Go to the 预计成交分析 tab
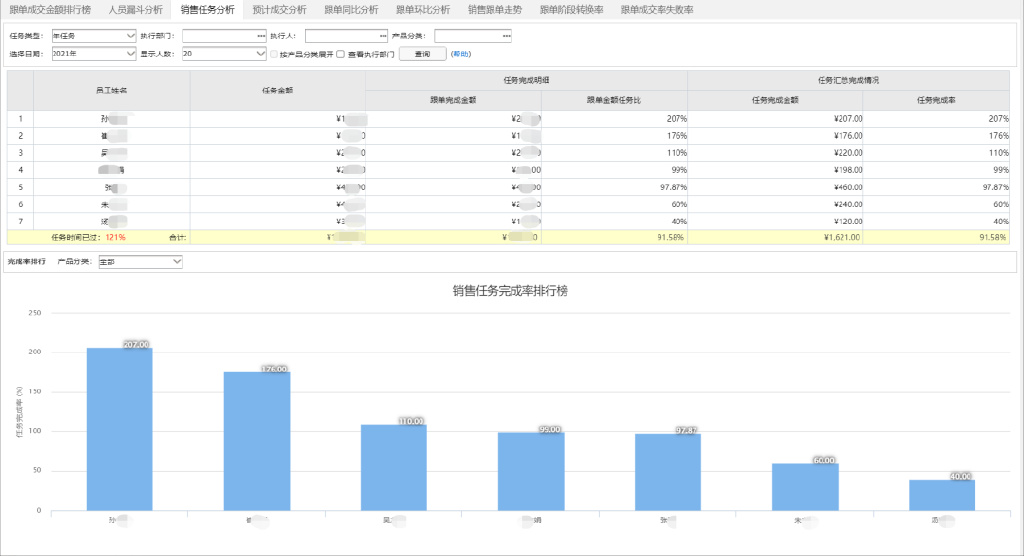Image resolution: width=1024 pixels, height=556 pixels. pyautogui.click(x=279, y=9)
